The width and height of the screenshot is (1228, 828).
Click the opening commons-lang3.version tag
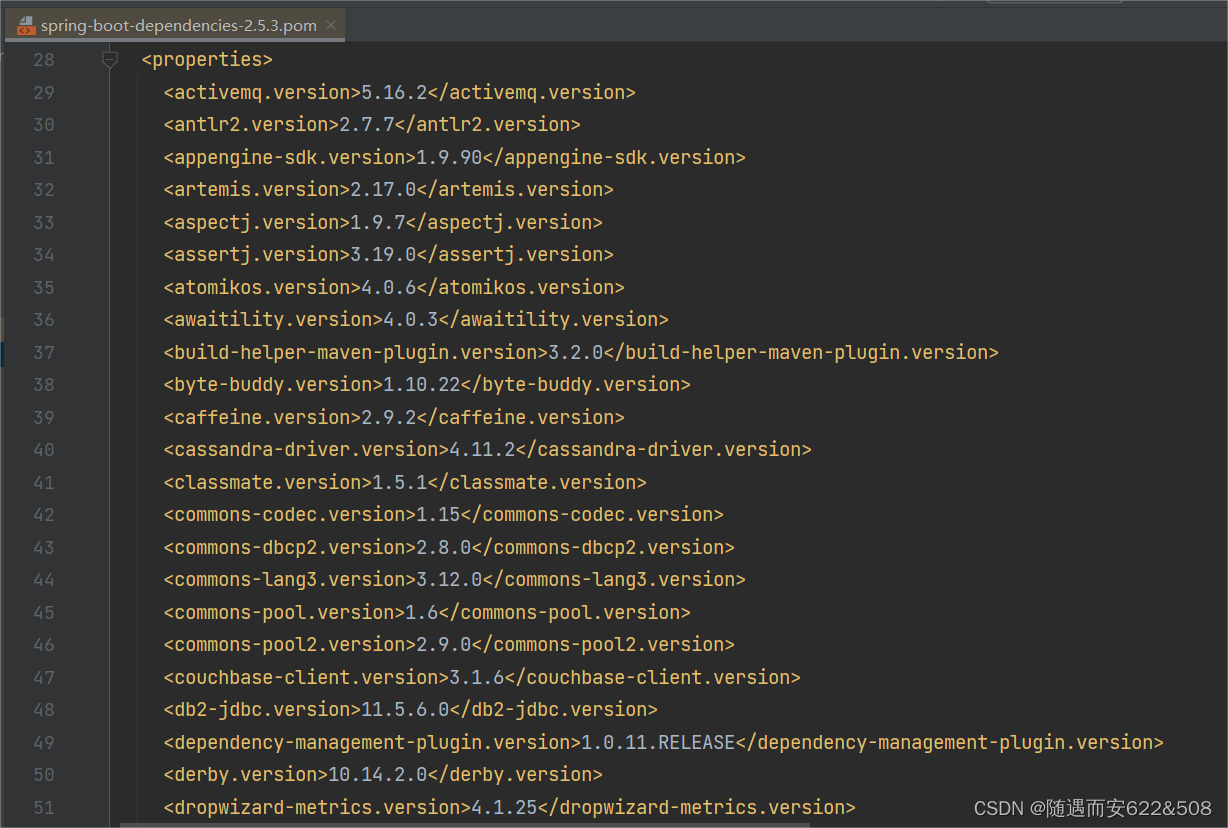[289, 580]
